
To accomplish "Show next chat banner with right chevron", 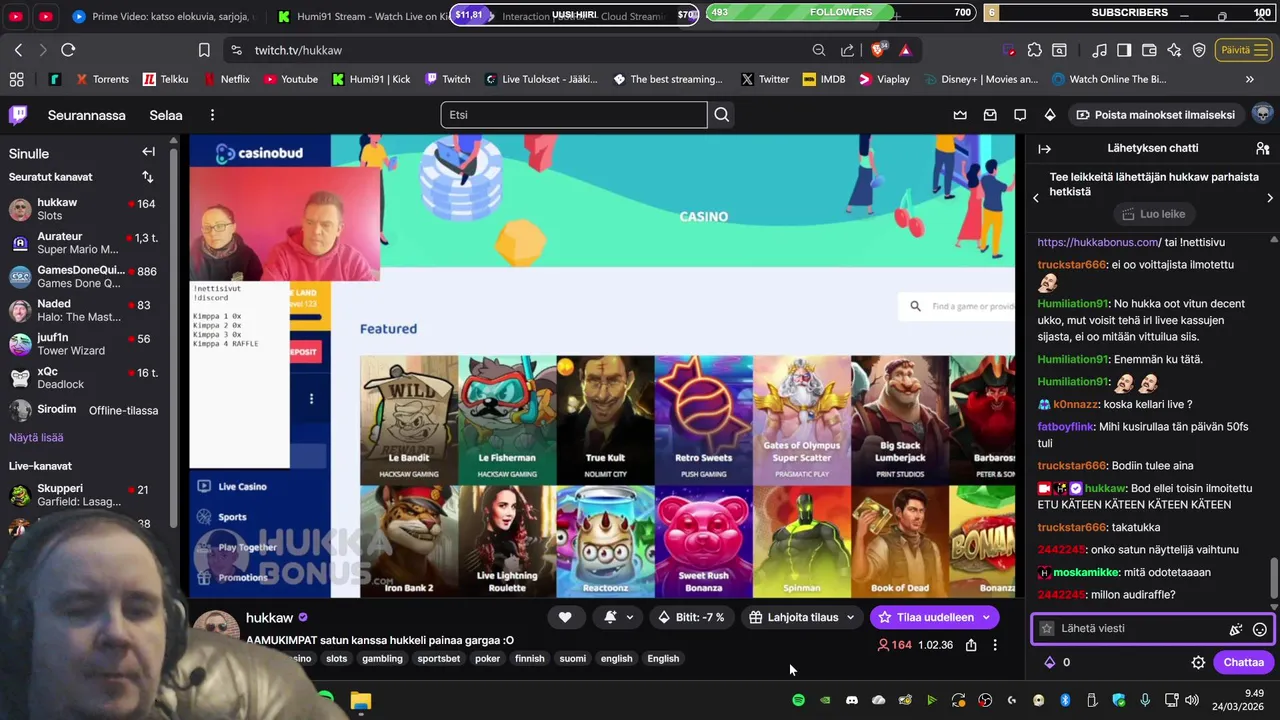I will coord(1270,198).
